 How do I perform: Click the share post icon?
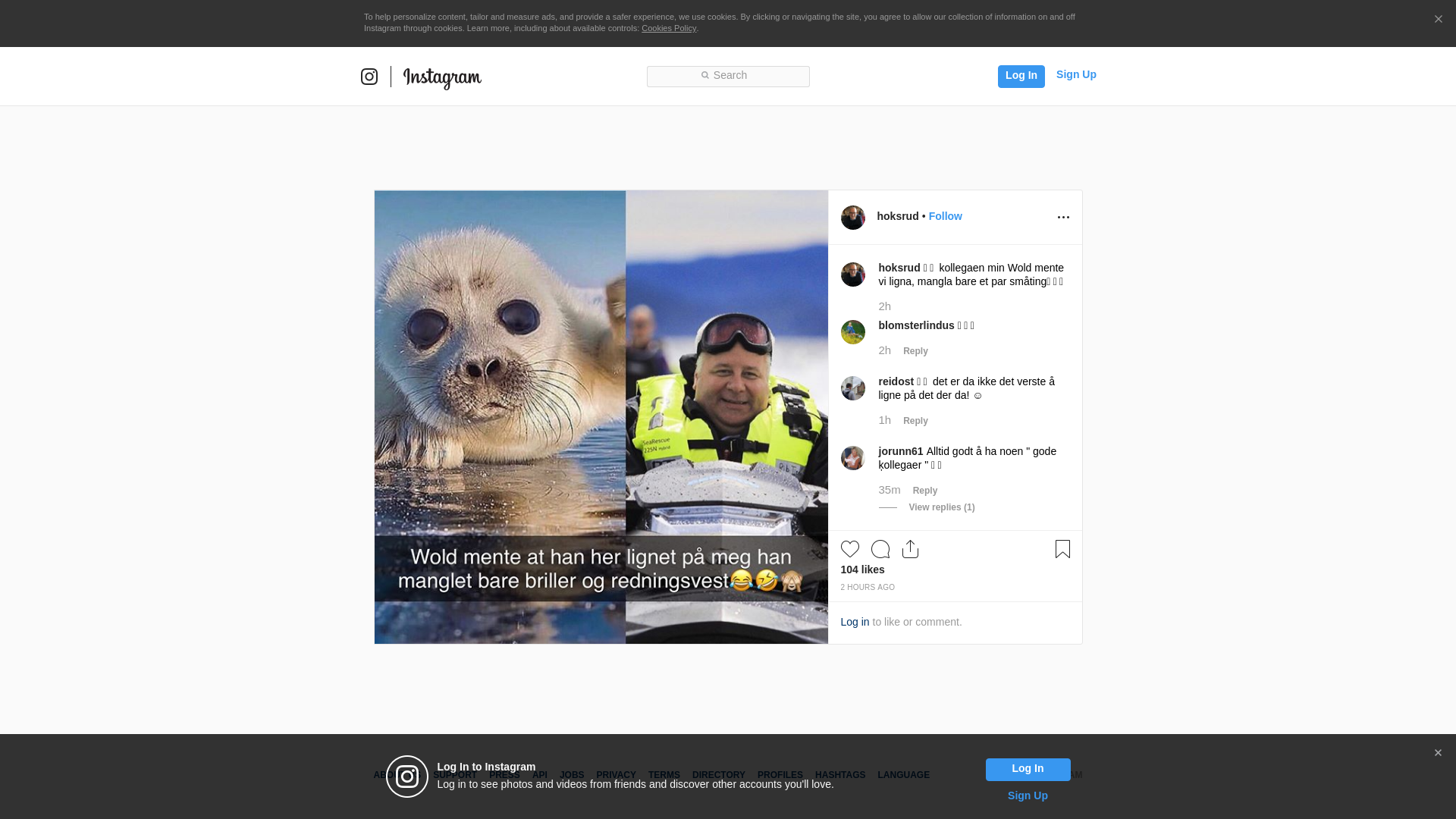pyautogui.click(x=911, y=549)
